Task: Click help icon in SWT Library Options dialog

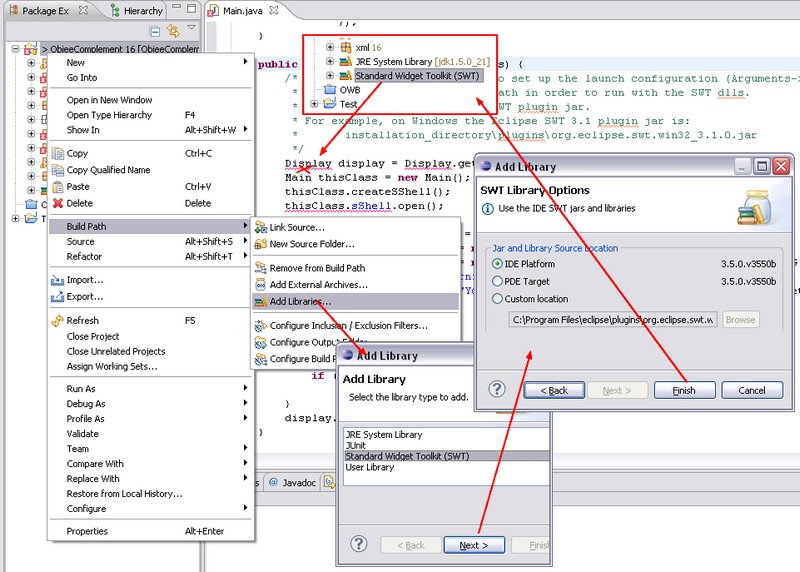Action: click(x=497, y=389)
